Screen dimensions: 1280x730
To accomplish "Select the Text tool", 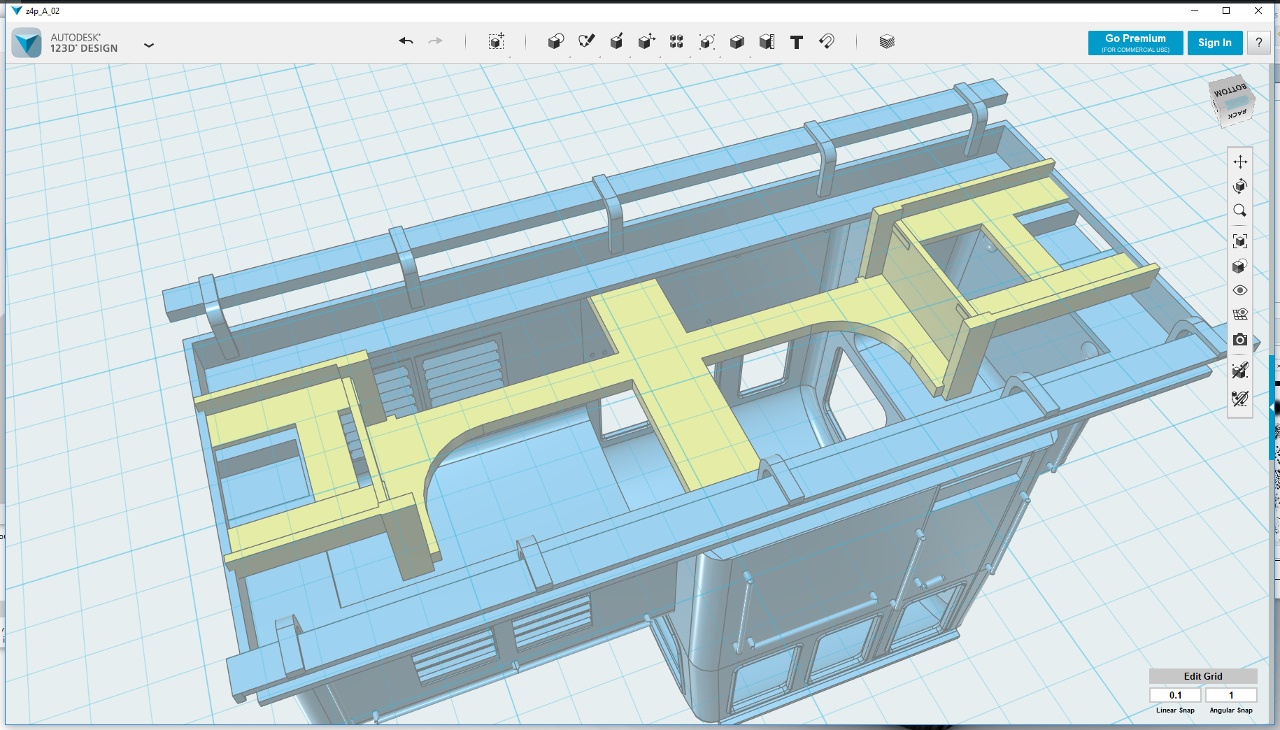I will click(x=797, y=42).
